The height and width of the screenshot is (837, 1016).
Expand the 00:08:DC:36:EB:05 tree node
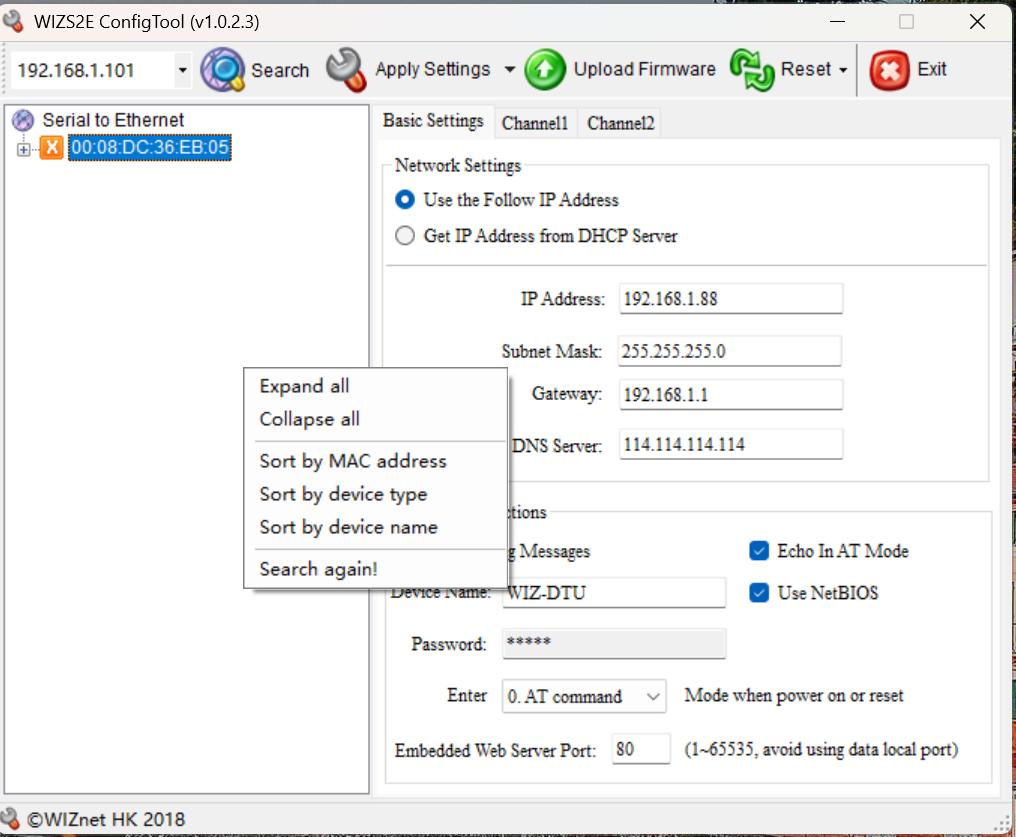click(x=23, y=149)
